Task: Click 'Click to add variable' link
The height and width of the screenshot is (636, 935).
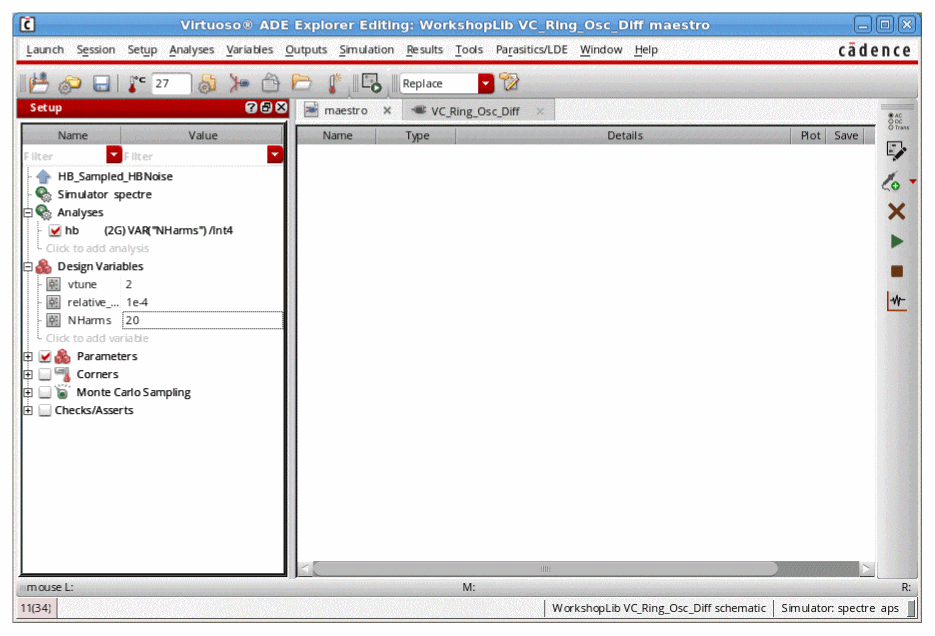Action: (x=97, y=338)
